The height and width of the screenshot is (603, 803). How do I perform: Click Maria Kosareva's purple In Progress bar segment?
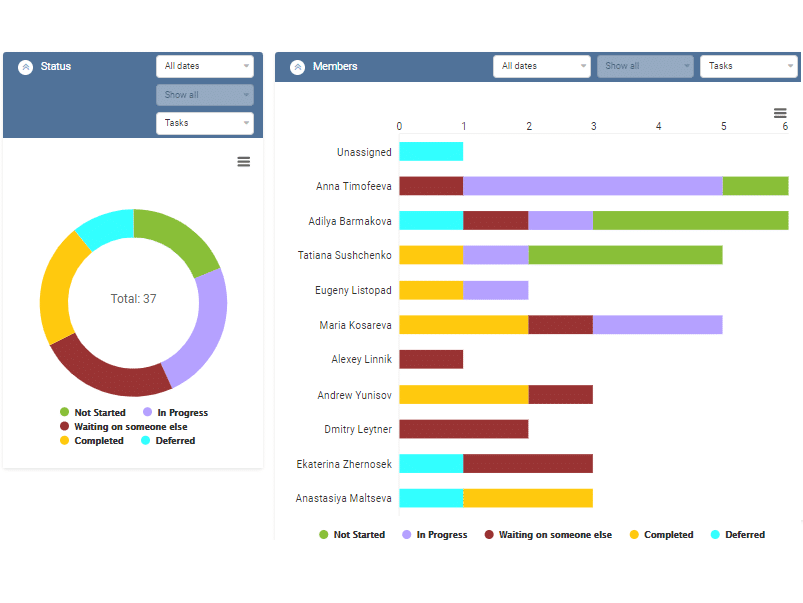click(x=655, y=324)
